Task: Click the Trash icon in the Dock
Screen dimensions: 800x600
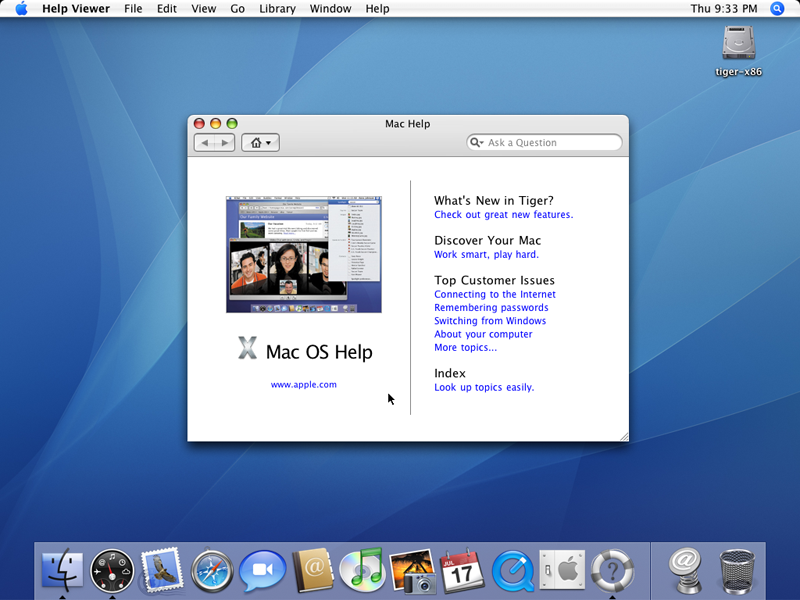Action: (738, 571)
